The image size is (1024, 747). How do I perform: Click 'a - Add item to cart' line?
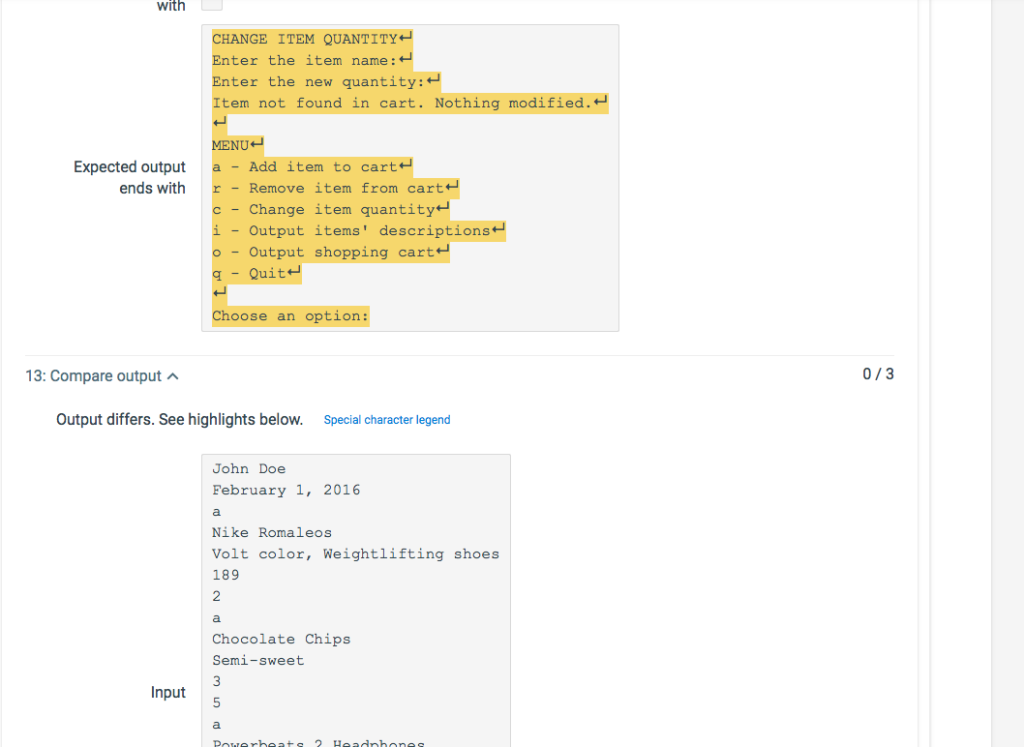coord(312,167)
